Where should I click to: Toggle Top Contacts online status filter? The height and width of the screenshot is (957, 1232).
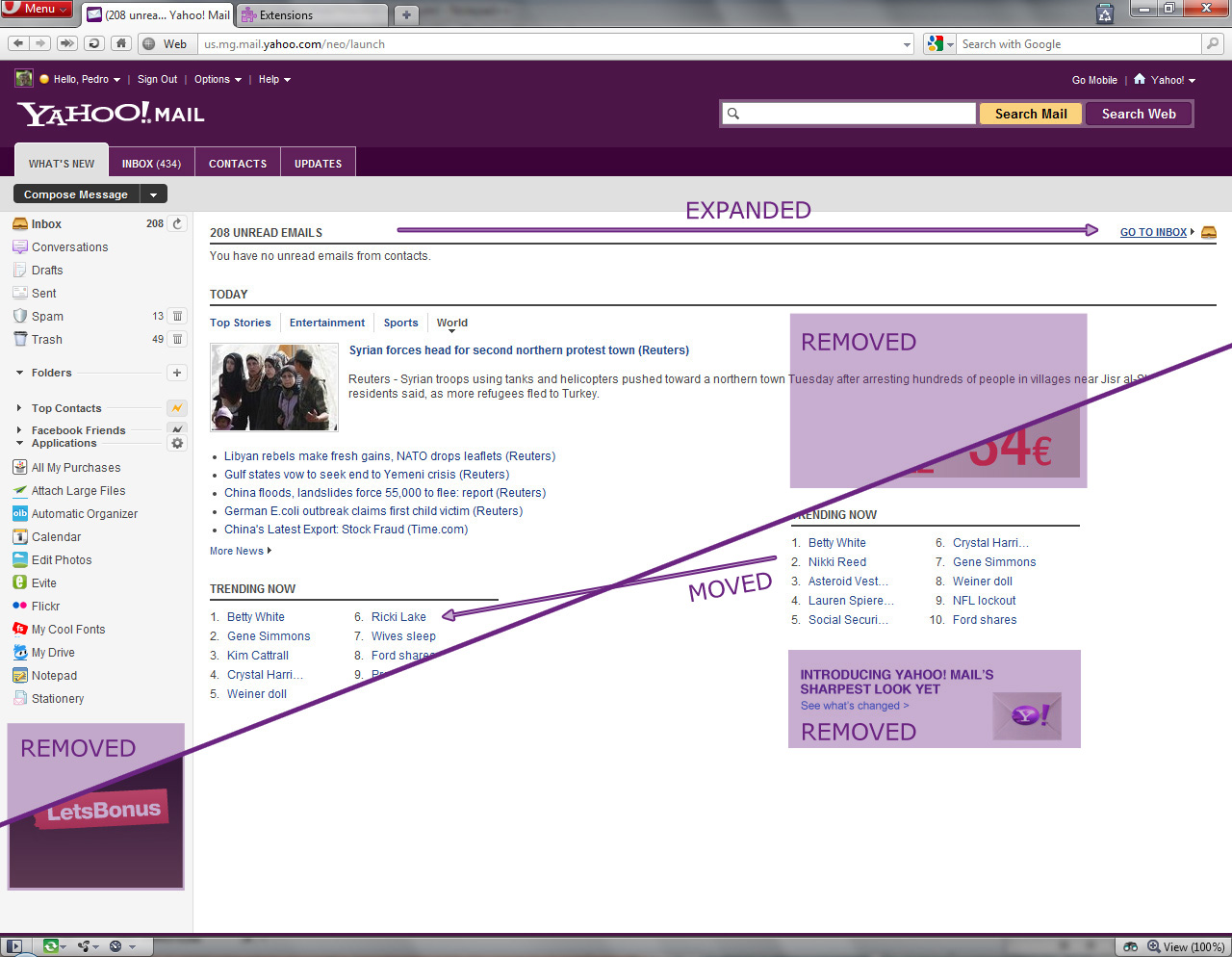coord(177,407)
